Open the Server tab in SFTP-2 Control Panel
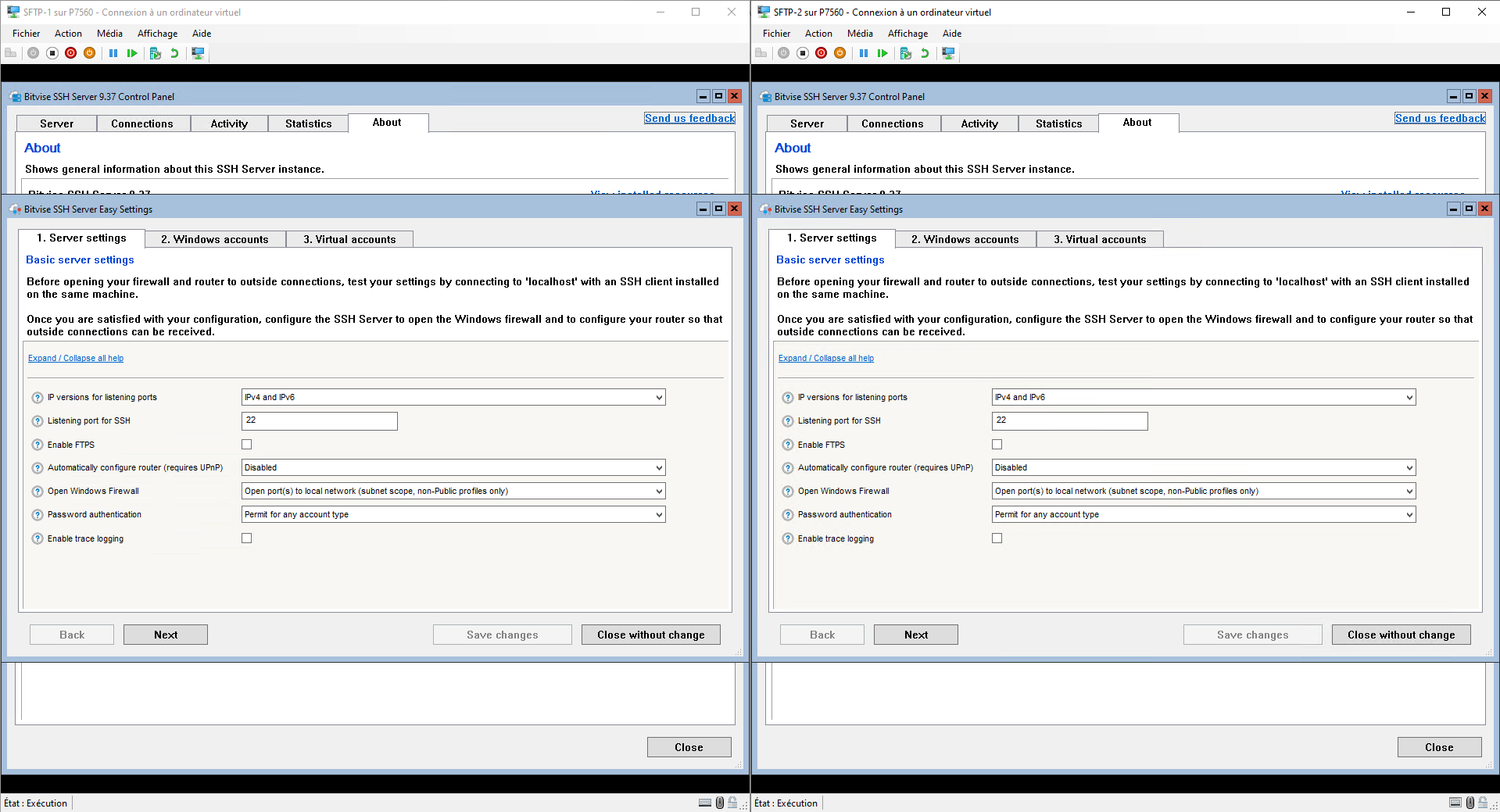Image resolution: width=1500 pixels, height=812 pixels. [x=807, y=123]
